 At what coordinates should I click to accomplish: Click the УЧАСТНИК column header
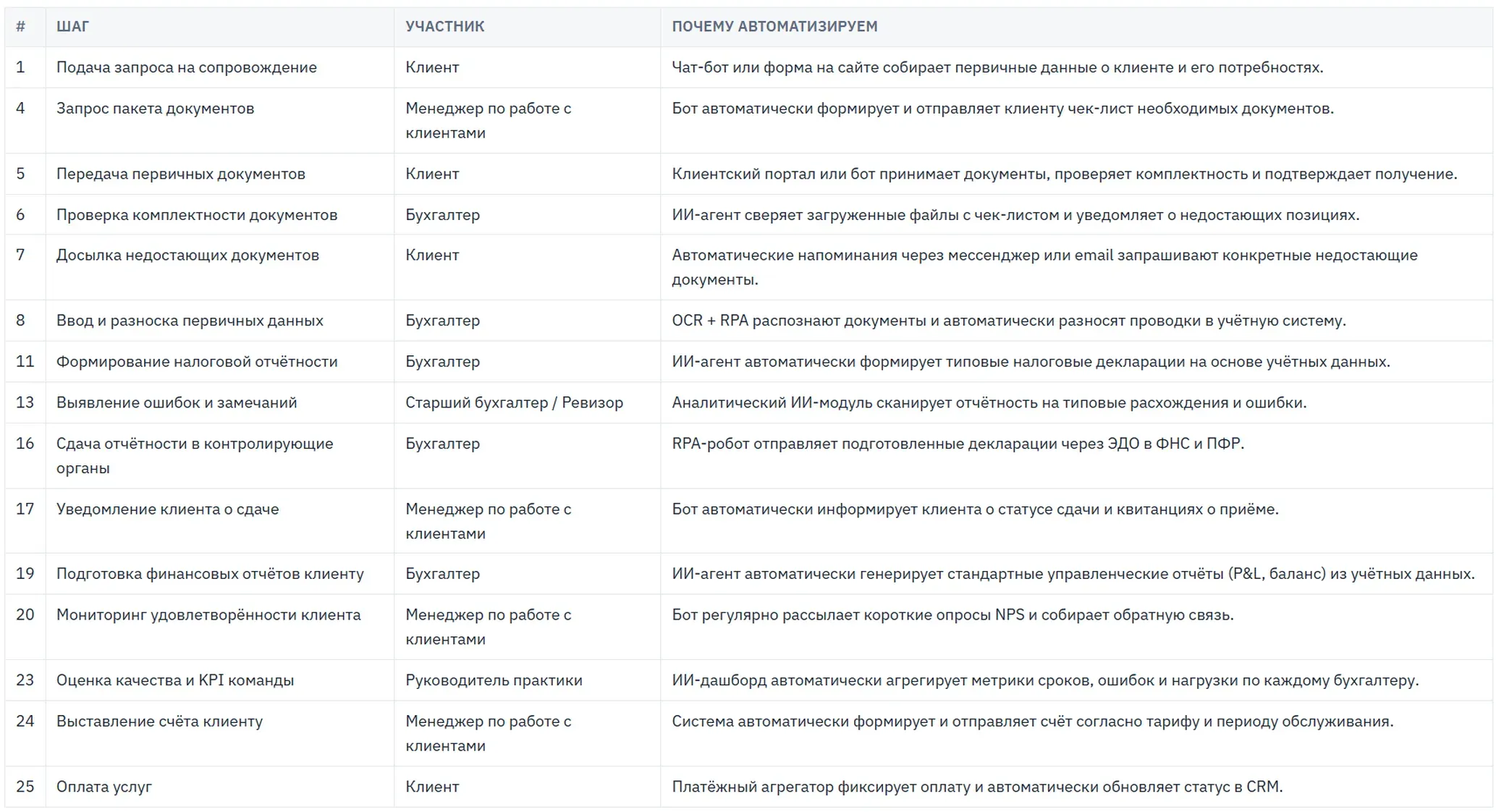pyautogui.click(x=444, y=27)
